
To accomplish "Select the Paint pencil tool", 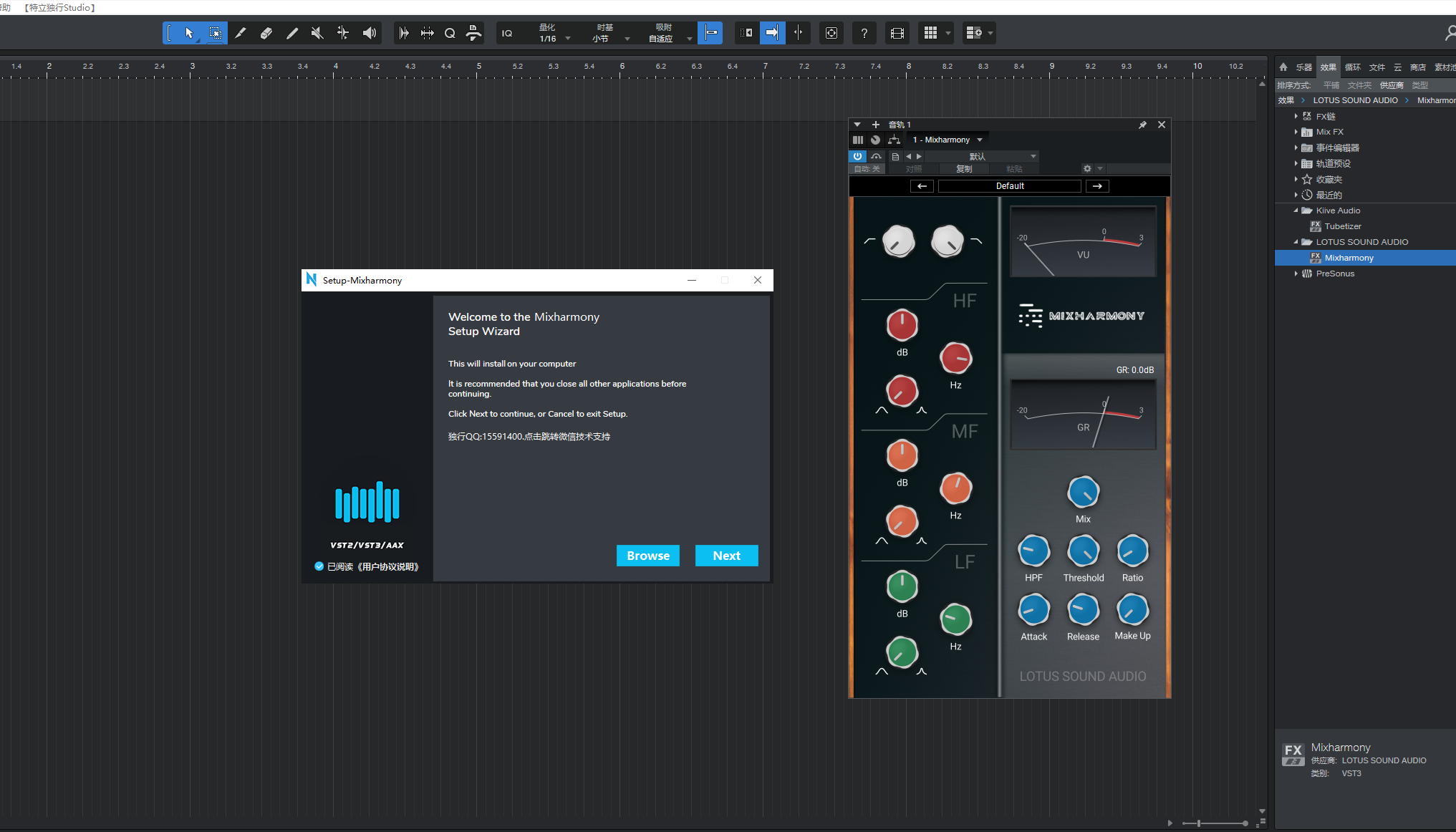I will pyautogui.click(x=291, y=33).
